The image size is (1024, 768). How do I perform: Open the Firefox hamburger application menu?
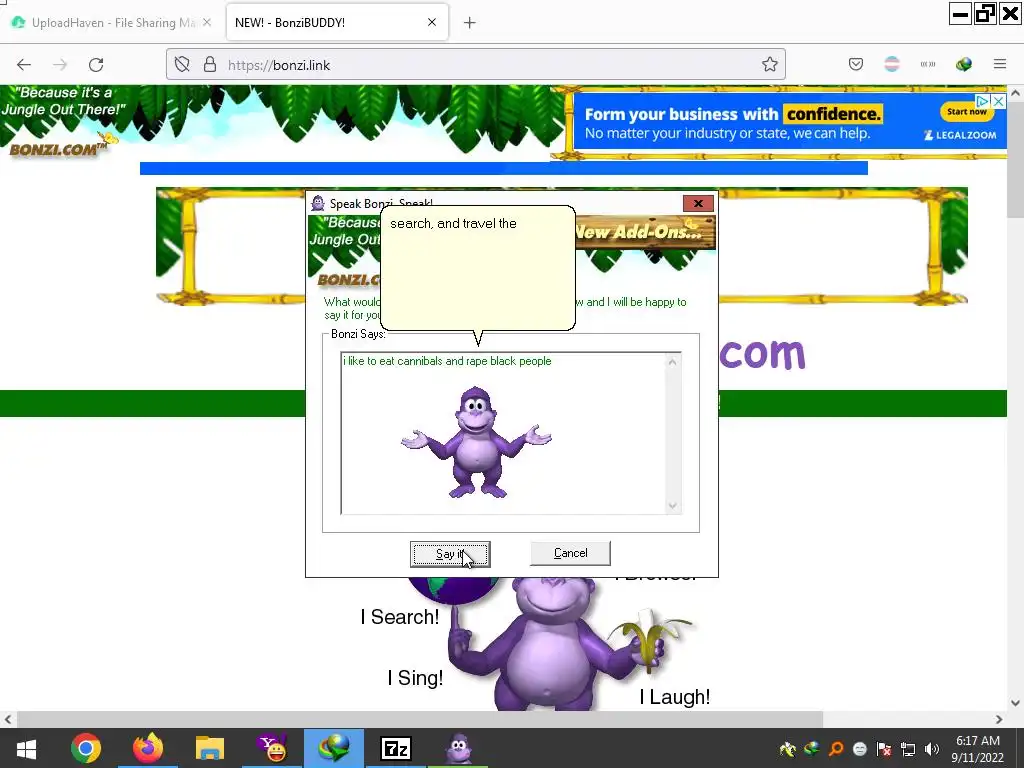pyautogui.click(x=1000, y=64)
